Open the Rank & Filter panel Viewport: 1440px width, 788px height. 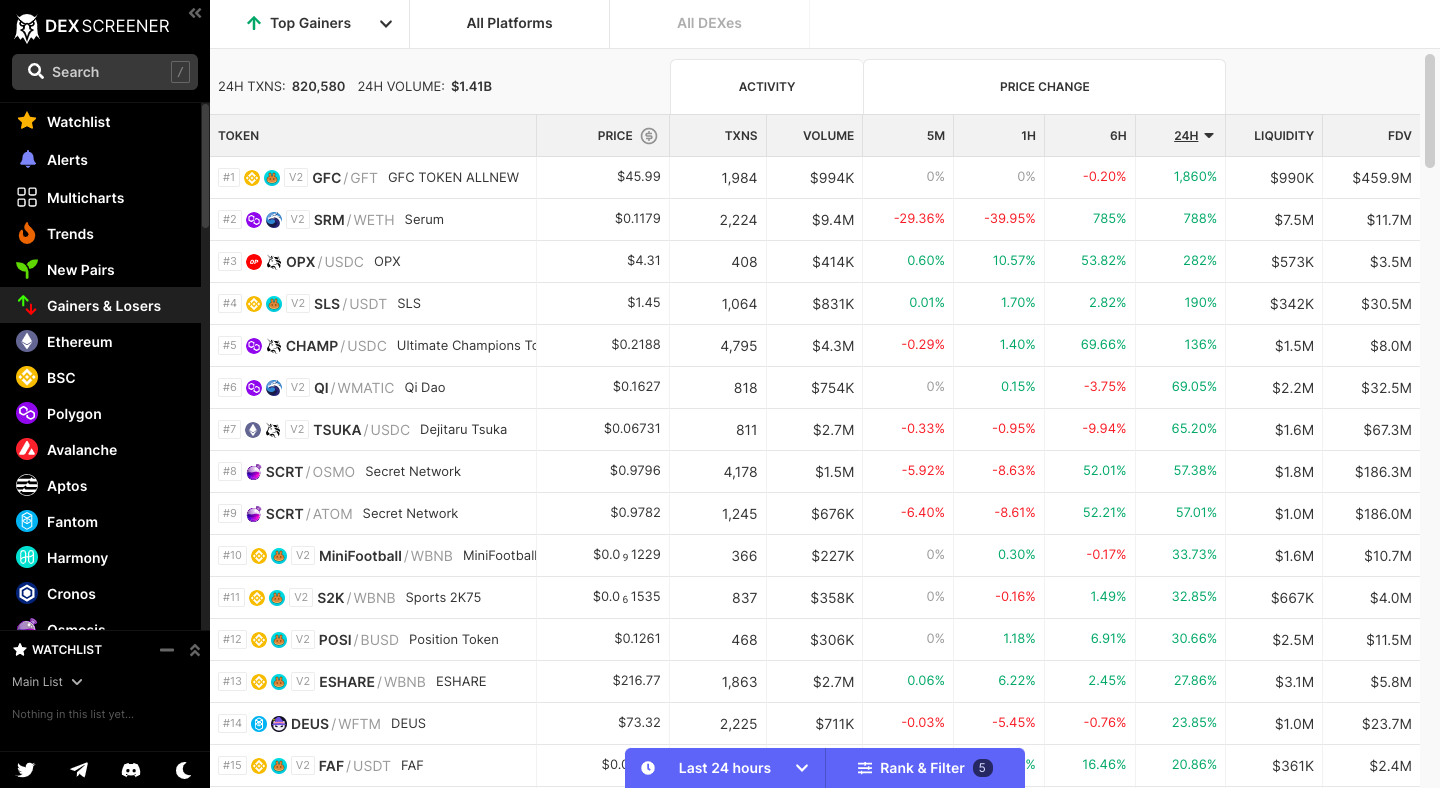[925, 768]
